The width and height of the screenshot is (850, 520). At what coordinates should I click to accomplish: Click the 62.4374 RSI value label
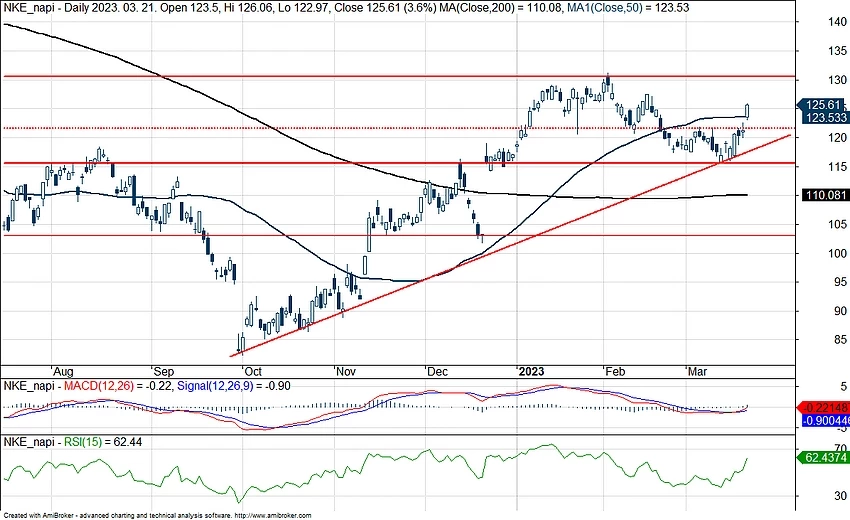click(x=825, y=458)
